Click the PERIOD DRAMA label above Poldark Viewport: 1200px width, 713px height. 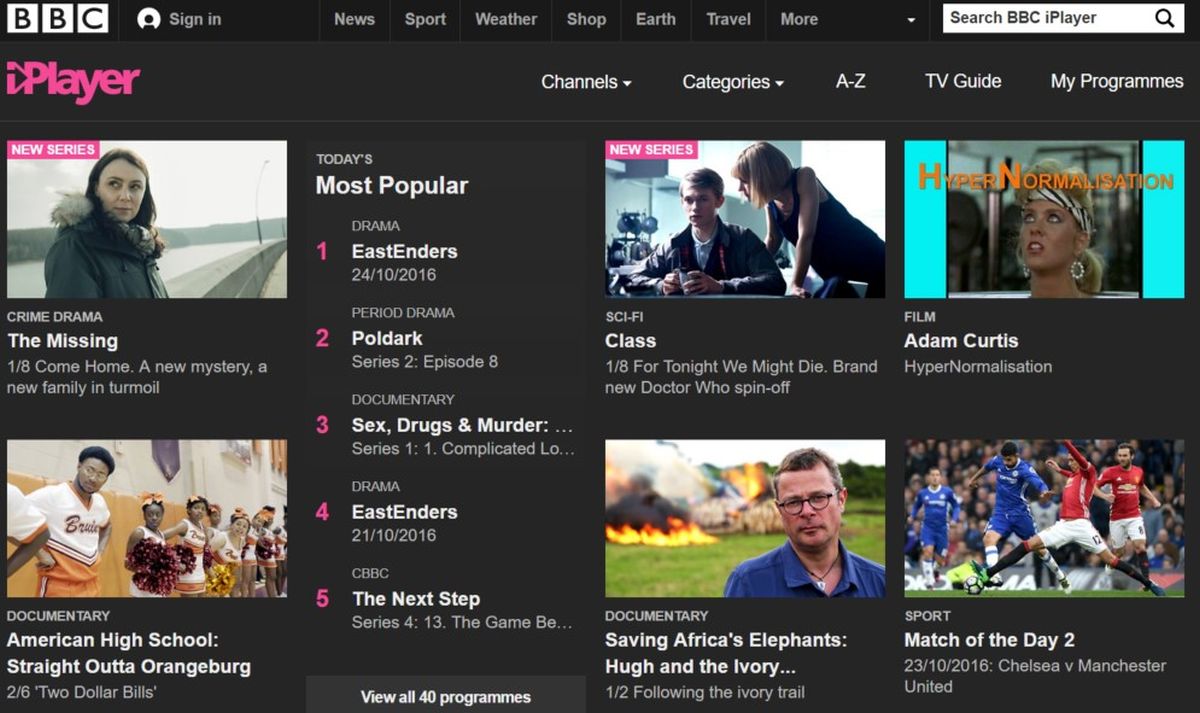403,313
